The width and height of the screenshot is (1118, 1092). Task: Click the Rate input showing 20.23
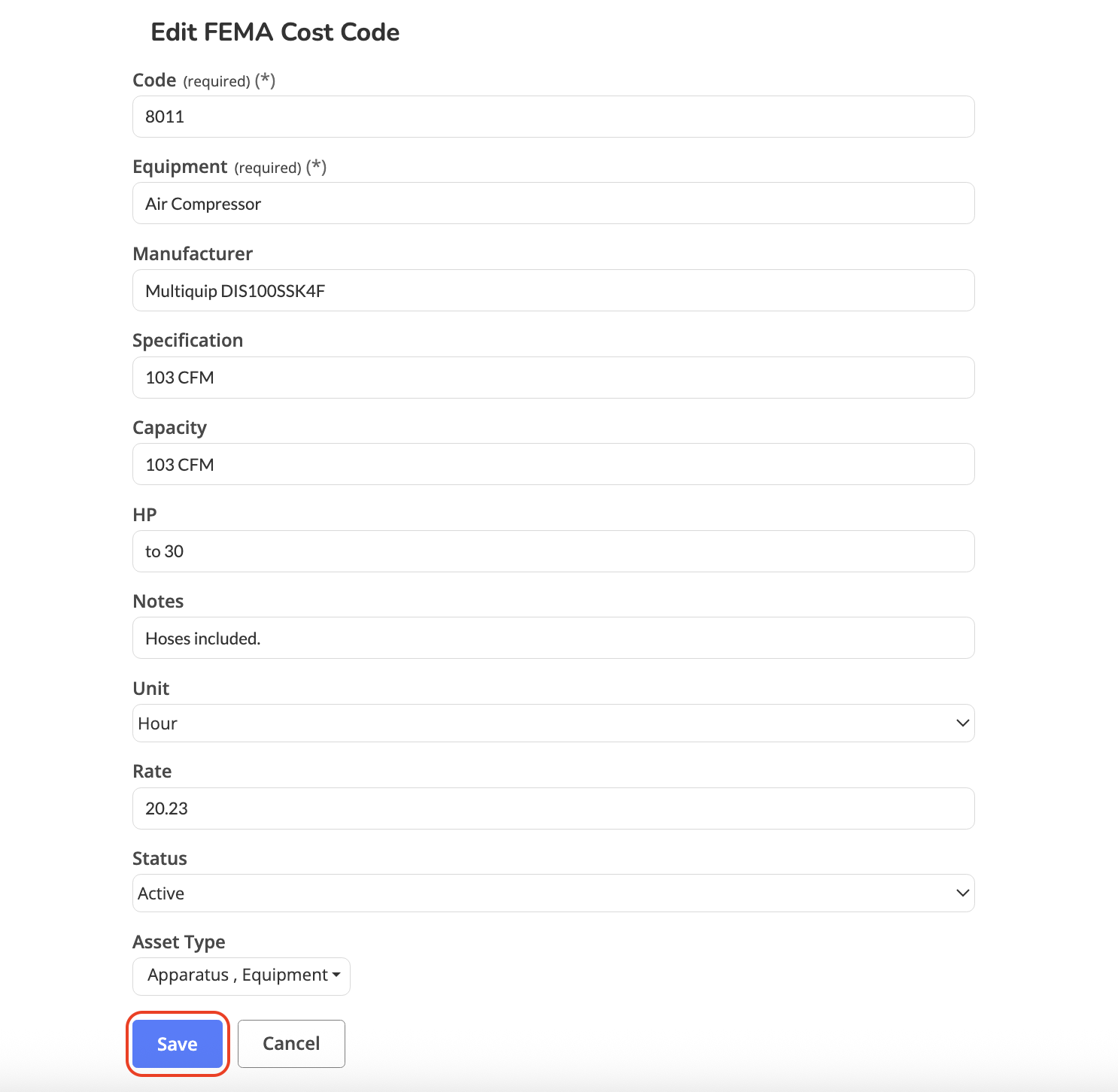pos(553,808)
